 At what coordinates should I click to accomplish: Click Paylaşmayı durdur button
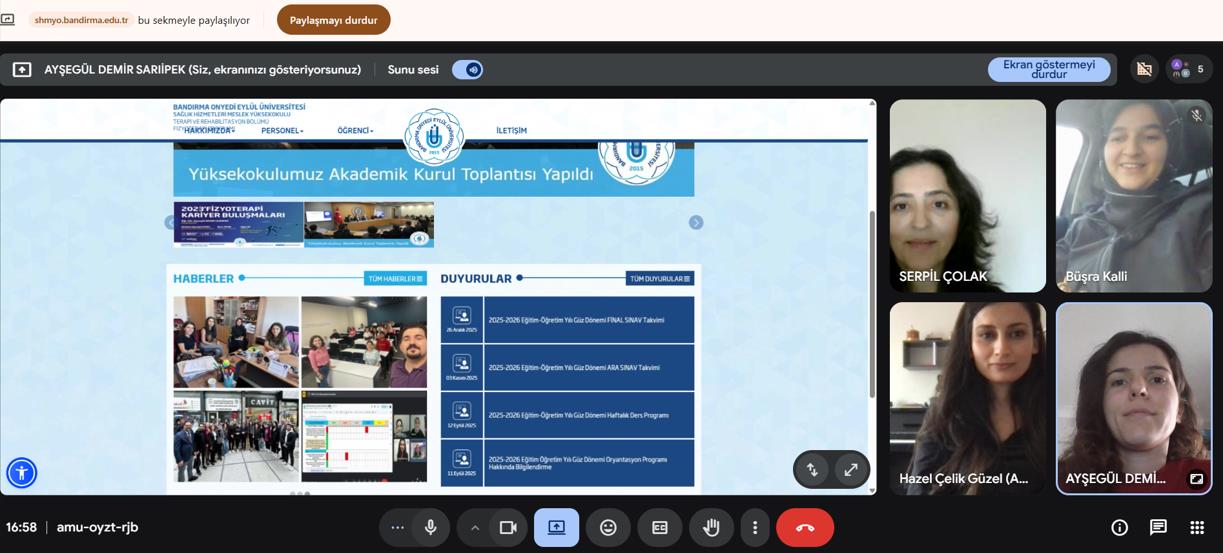(x=333, y=20)
